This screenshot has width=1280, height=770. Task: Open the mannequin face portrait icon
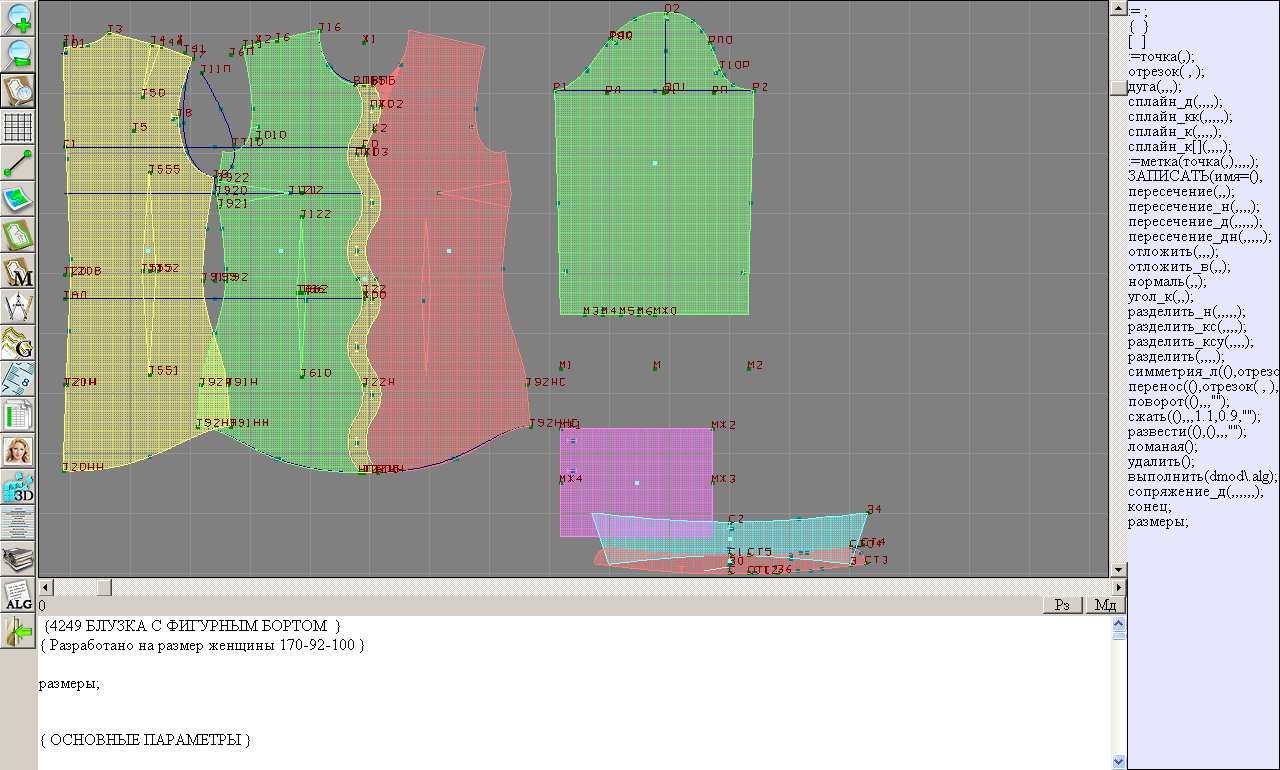pos(19,451)
